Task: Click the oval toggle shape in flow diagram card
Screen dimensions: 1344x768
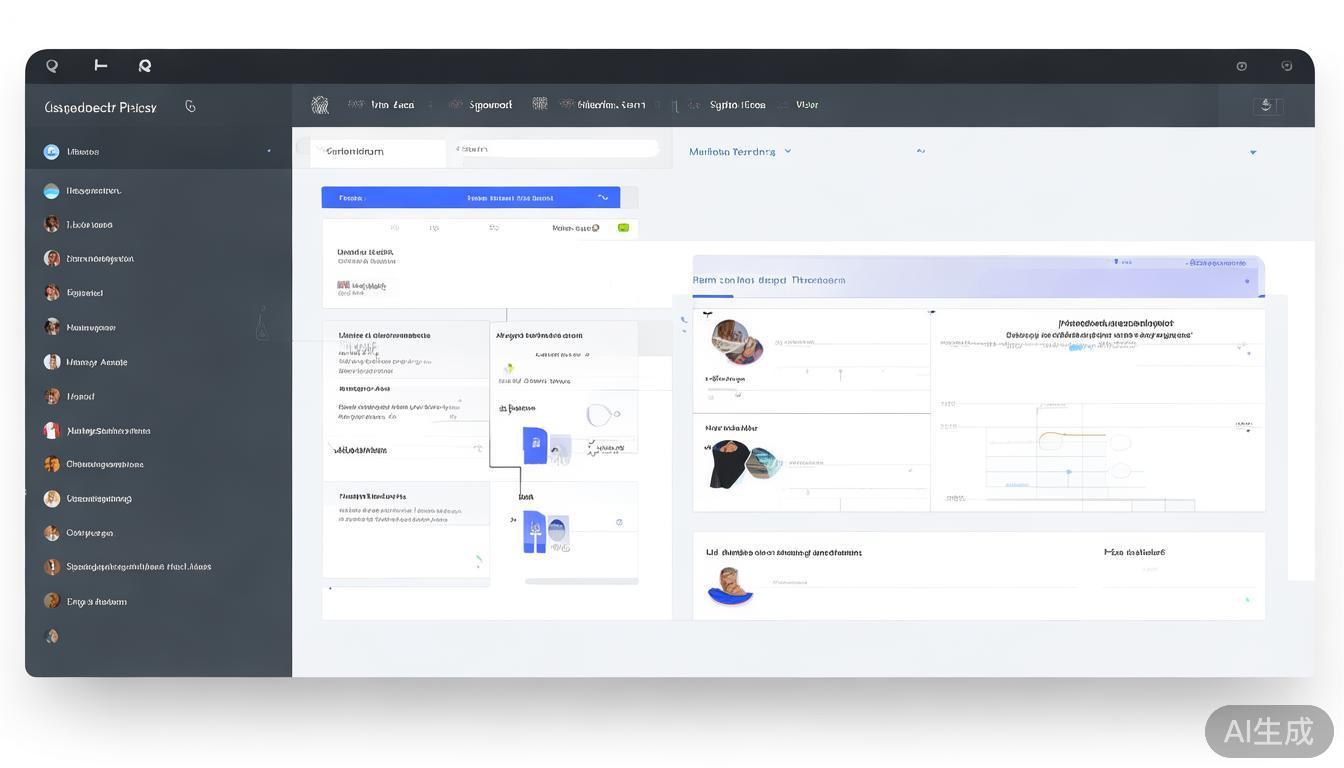Action: [x=601, y=414]
